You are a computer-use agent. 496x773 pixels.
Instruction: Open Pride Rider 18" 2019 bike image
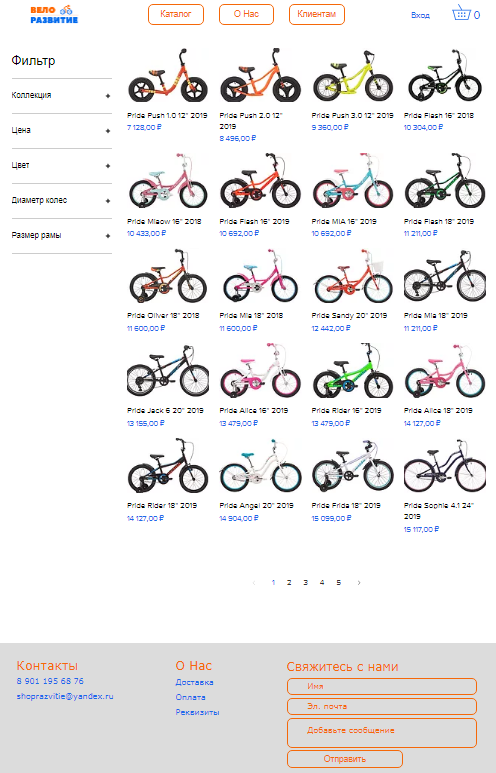[x=168, y=466]
